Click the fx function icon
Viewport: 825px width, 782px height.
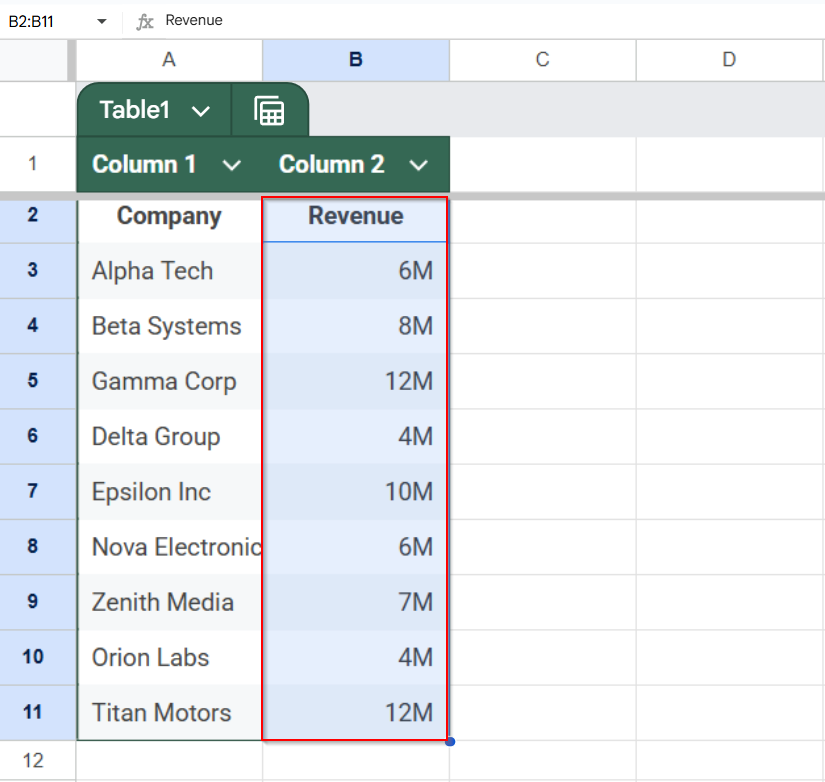(x=145, y=22)
